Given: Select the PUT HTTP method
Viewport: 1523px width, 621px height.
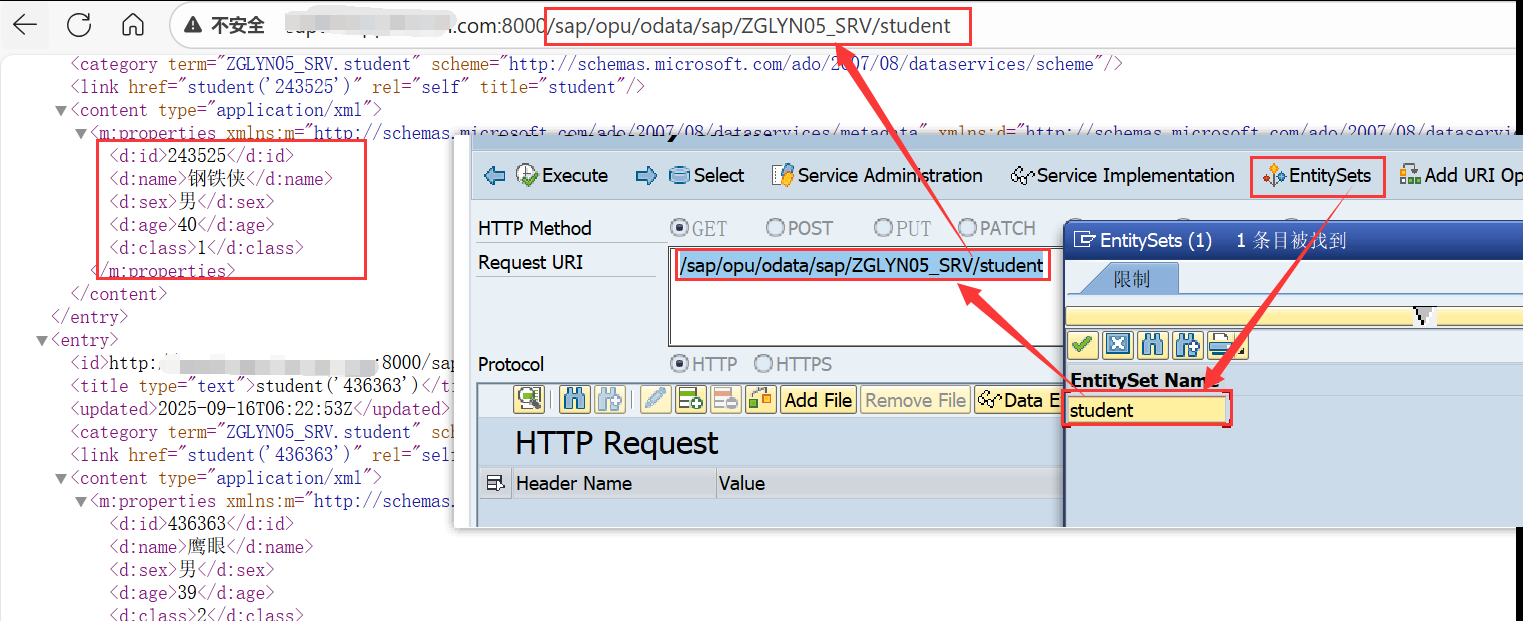Looking at the screenshot, I should point(903,229).
